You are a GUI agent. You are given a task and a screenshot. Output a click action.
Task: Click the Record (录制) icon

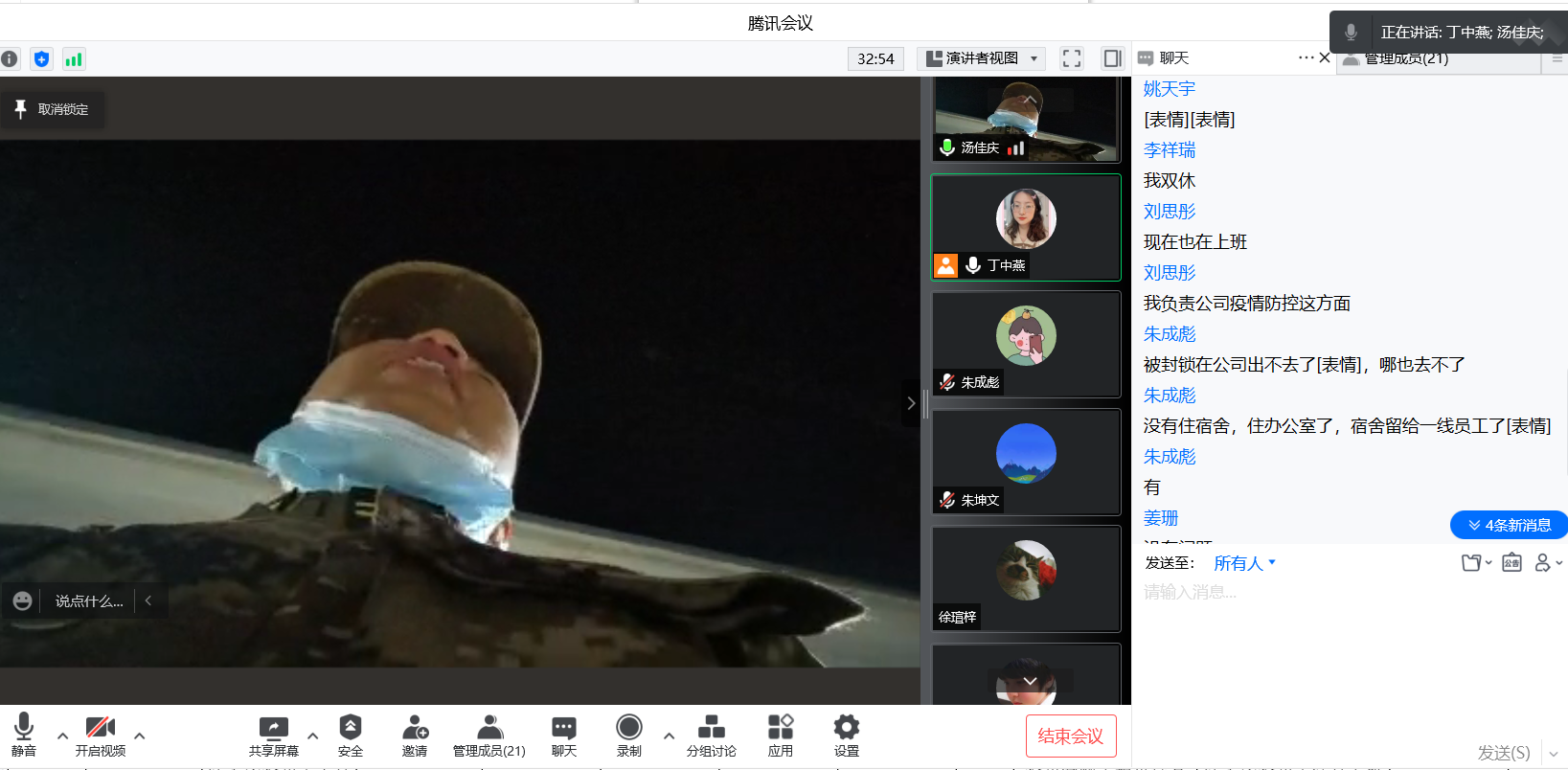[629, 728]
